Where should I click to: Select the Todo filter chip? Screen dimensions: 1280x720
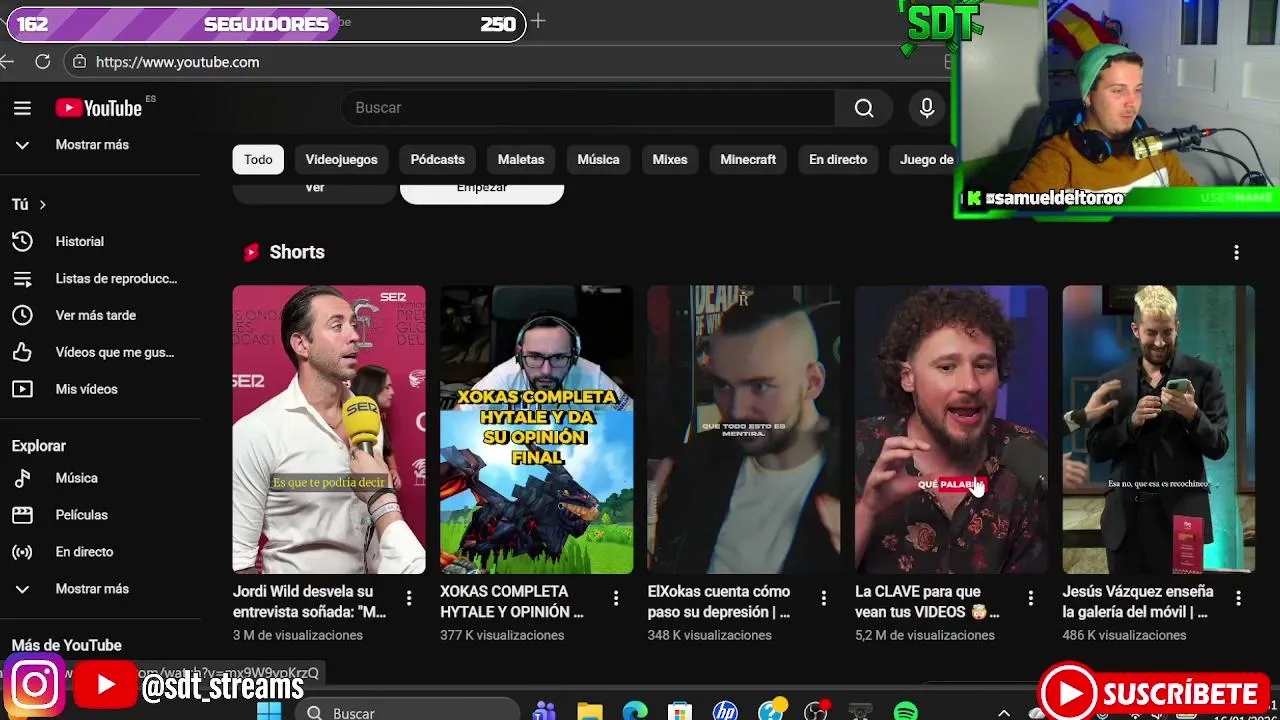(x=258, y=159)
